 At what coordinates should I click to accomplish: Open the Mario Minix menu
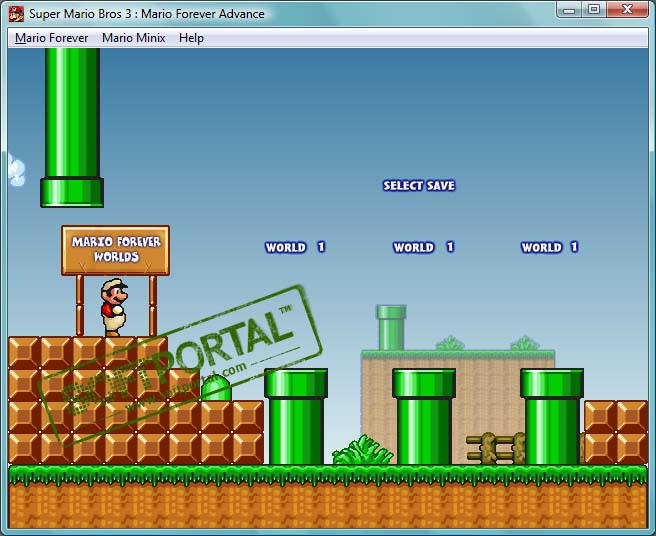[133, 38]
